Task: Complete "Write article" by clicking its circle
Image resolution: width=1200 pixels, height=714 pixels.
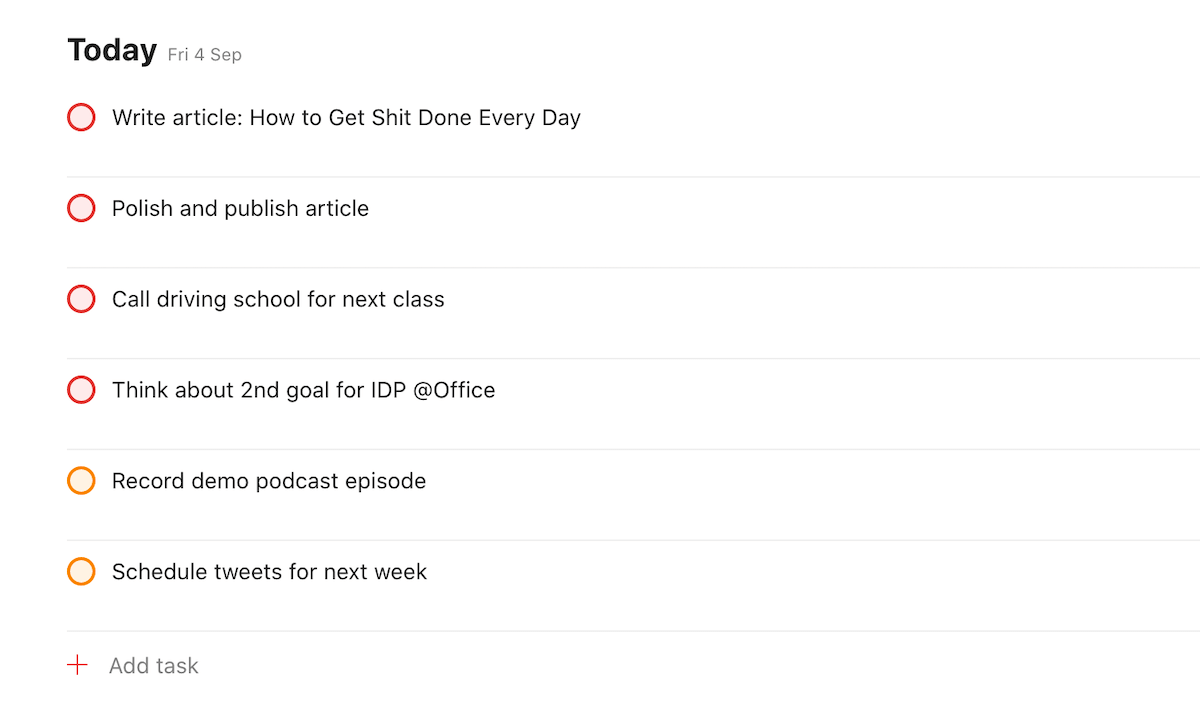Action: (x=81, y=117)
